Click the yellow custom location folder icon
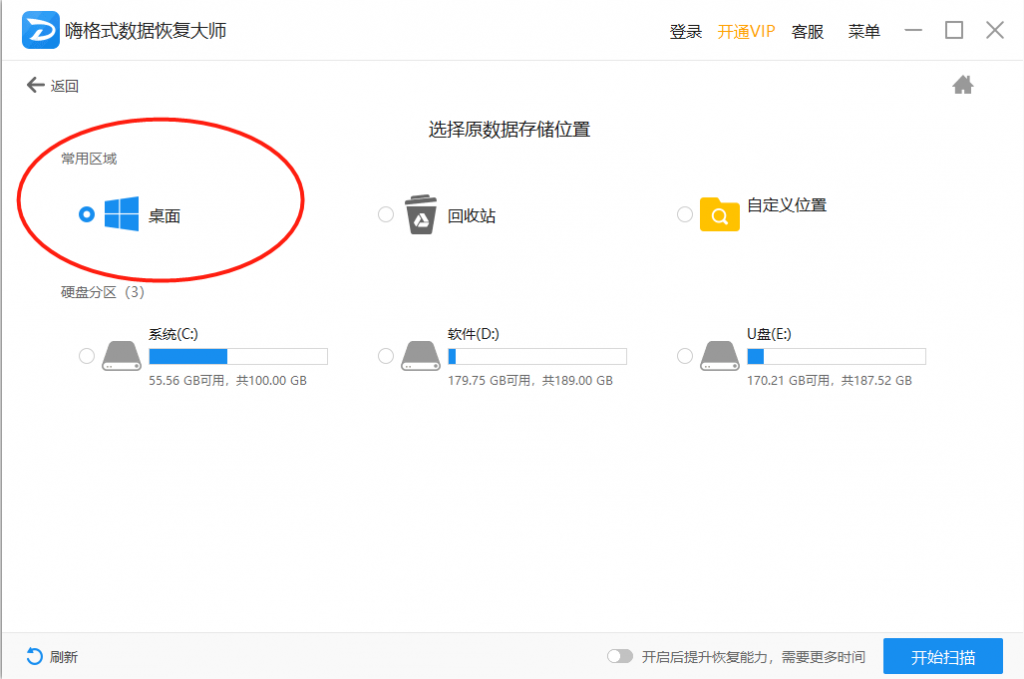 720,214
